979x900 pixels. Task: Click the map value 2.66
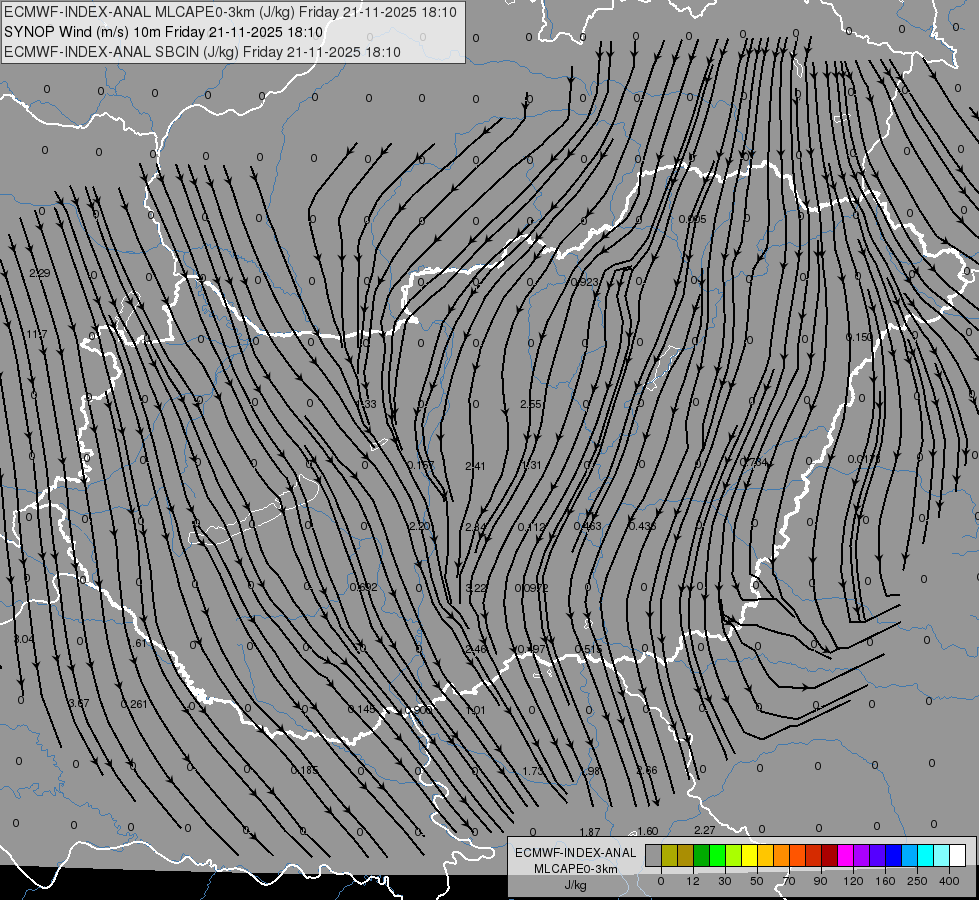click(647, 771)
